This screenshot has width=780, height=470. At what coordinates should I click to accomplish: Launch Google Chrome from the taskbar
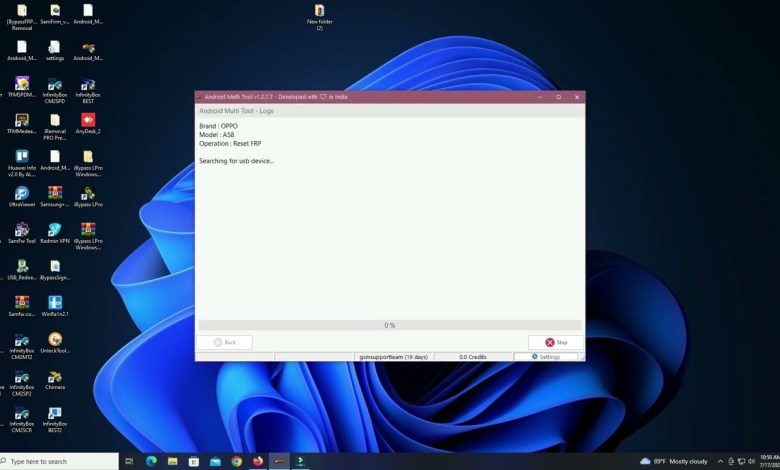pos(237,461)
